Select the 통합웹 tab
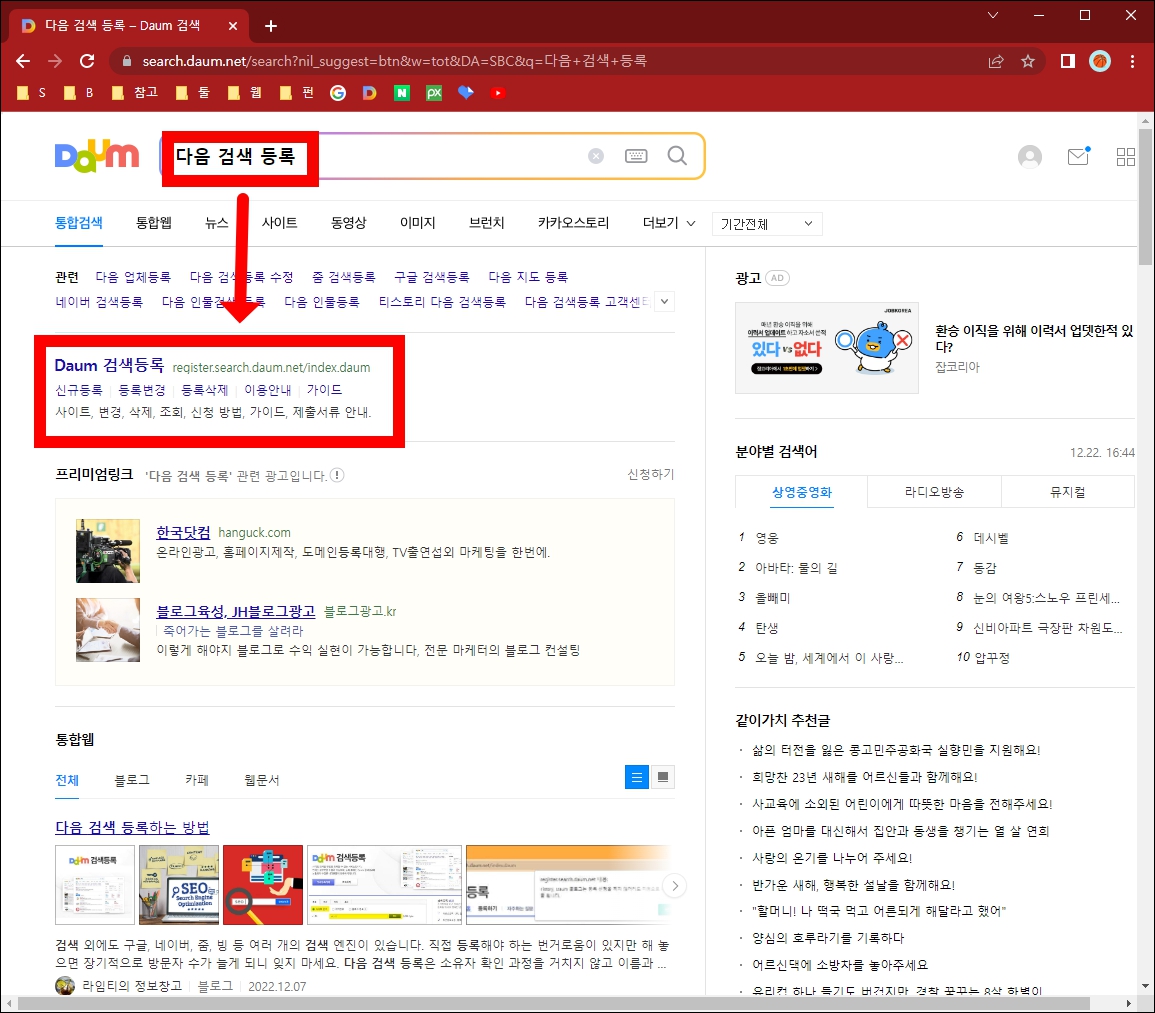Image resolution: width=1155 pixels, height=1013 pixels. (x=154, y=222)
